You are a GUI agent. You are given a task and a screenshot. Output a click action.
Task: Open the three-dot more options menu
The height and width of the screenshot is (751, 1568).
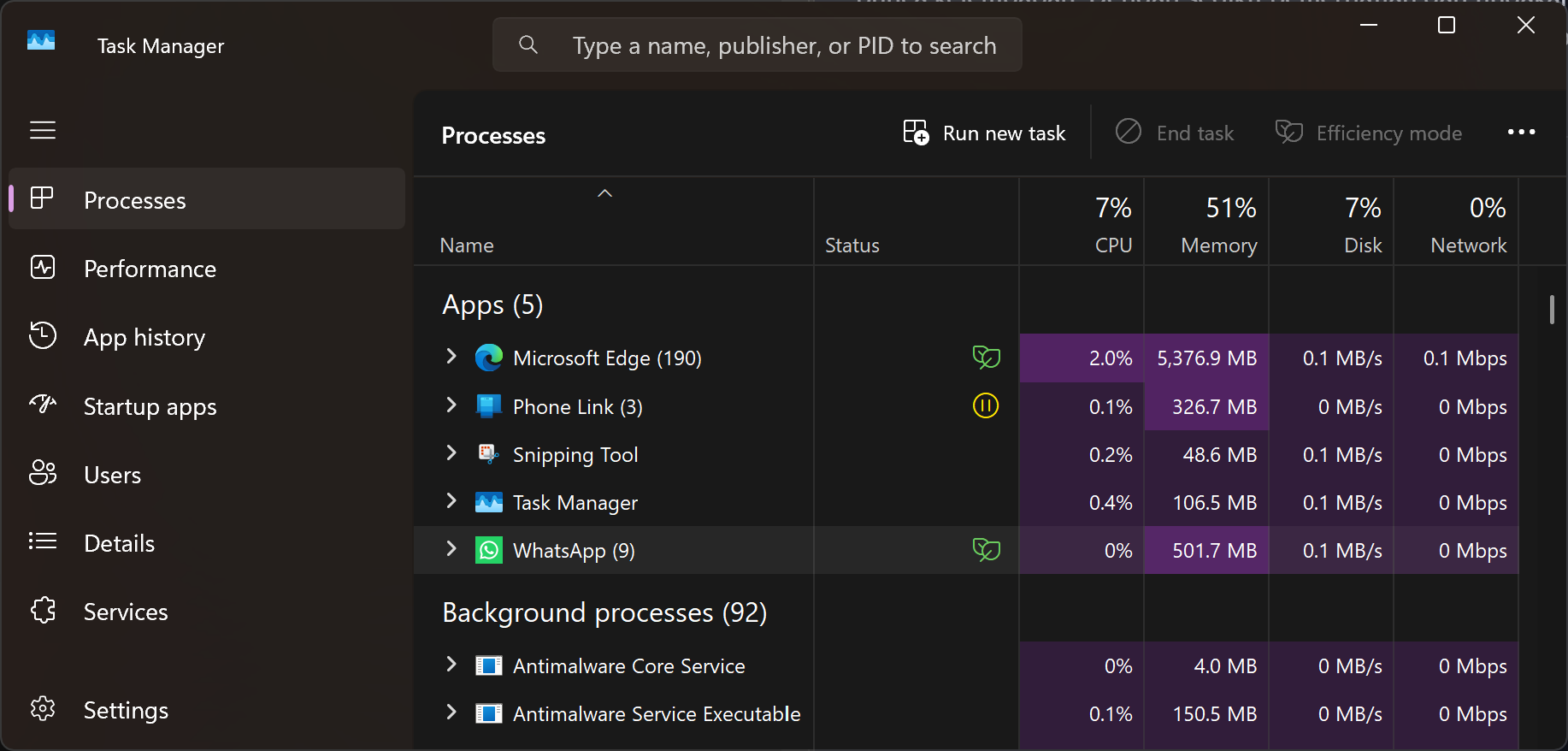click(x=1521, y=133)
